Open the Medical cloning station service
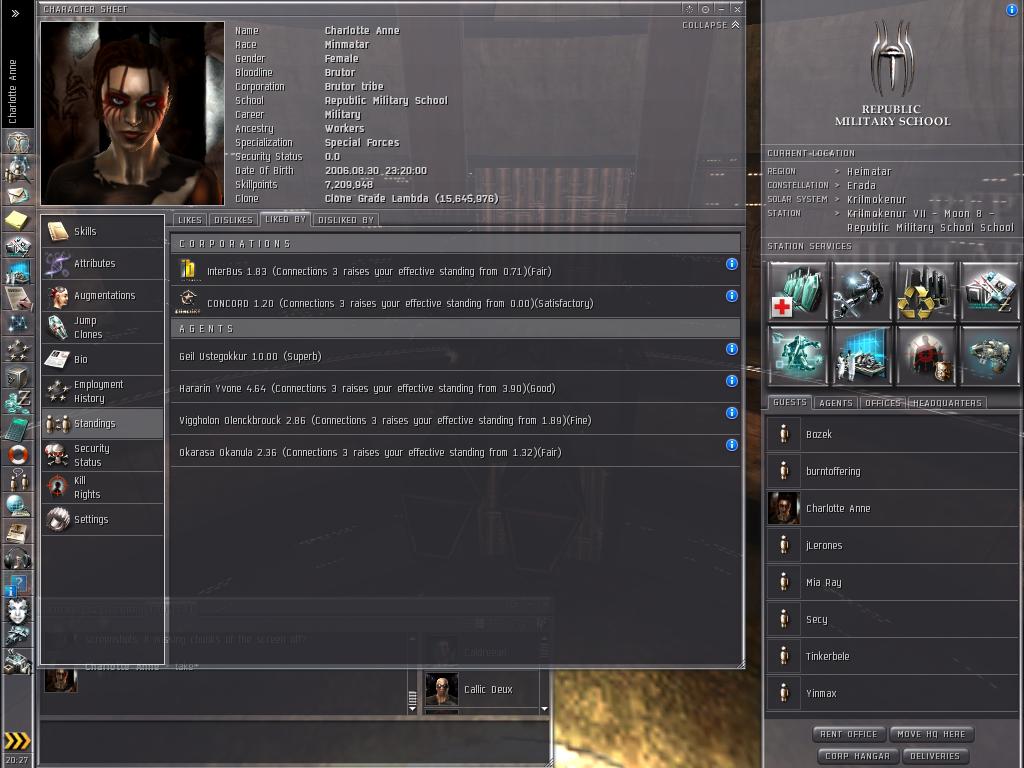This screenshot has height=768, width=1024. point(797,291)
